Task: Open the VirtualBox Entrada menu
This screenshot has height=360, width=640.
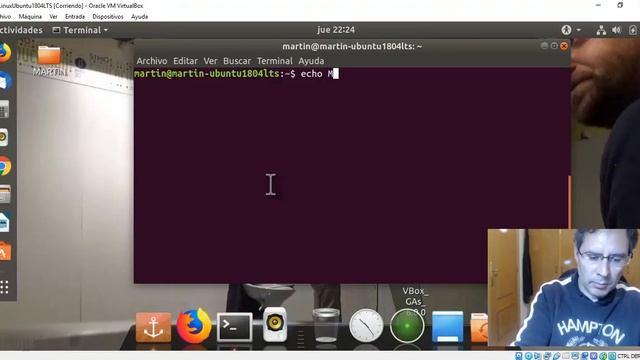Action: click(x=75, y=17)
